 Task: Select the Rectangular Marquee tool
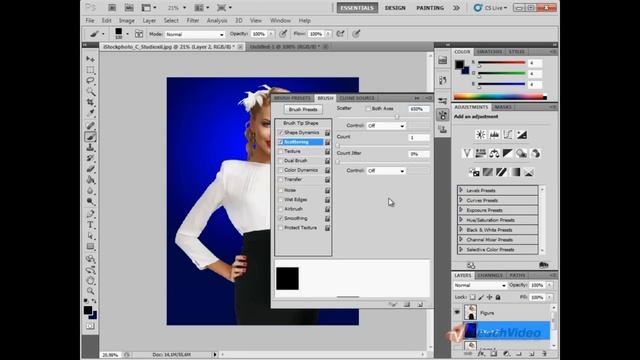tap(90, 70)
